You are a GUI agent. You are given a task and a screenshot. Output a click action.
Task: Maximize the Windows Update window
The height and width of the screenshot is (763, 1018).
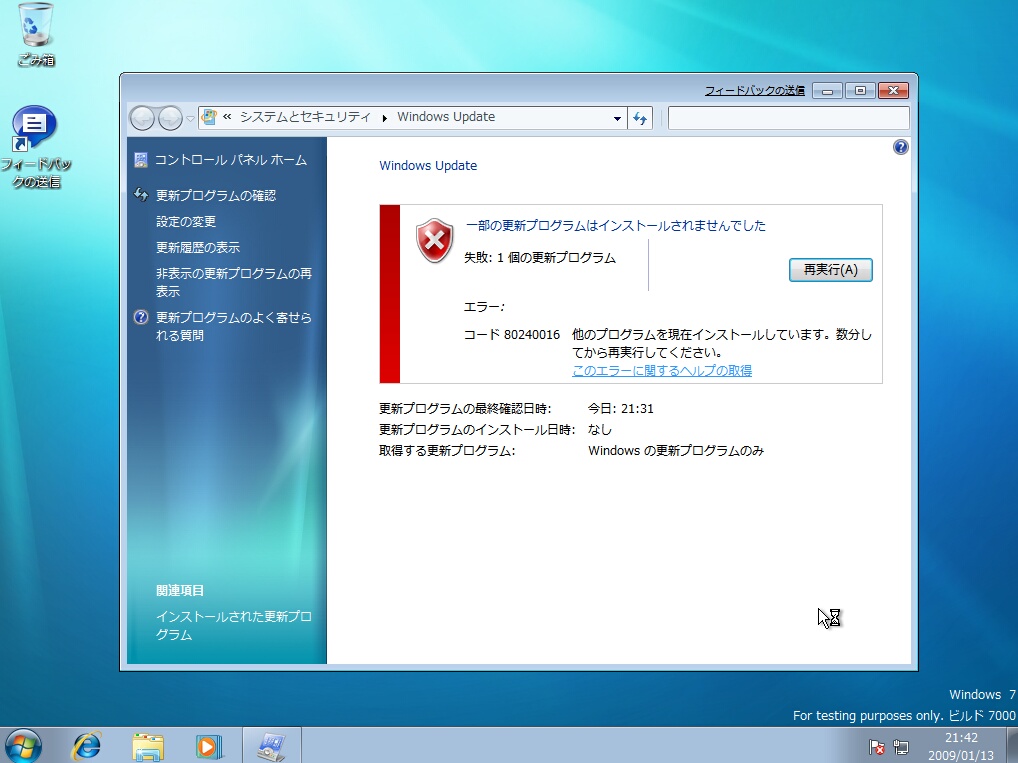(860, 91)
